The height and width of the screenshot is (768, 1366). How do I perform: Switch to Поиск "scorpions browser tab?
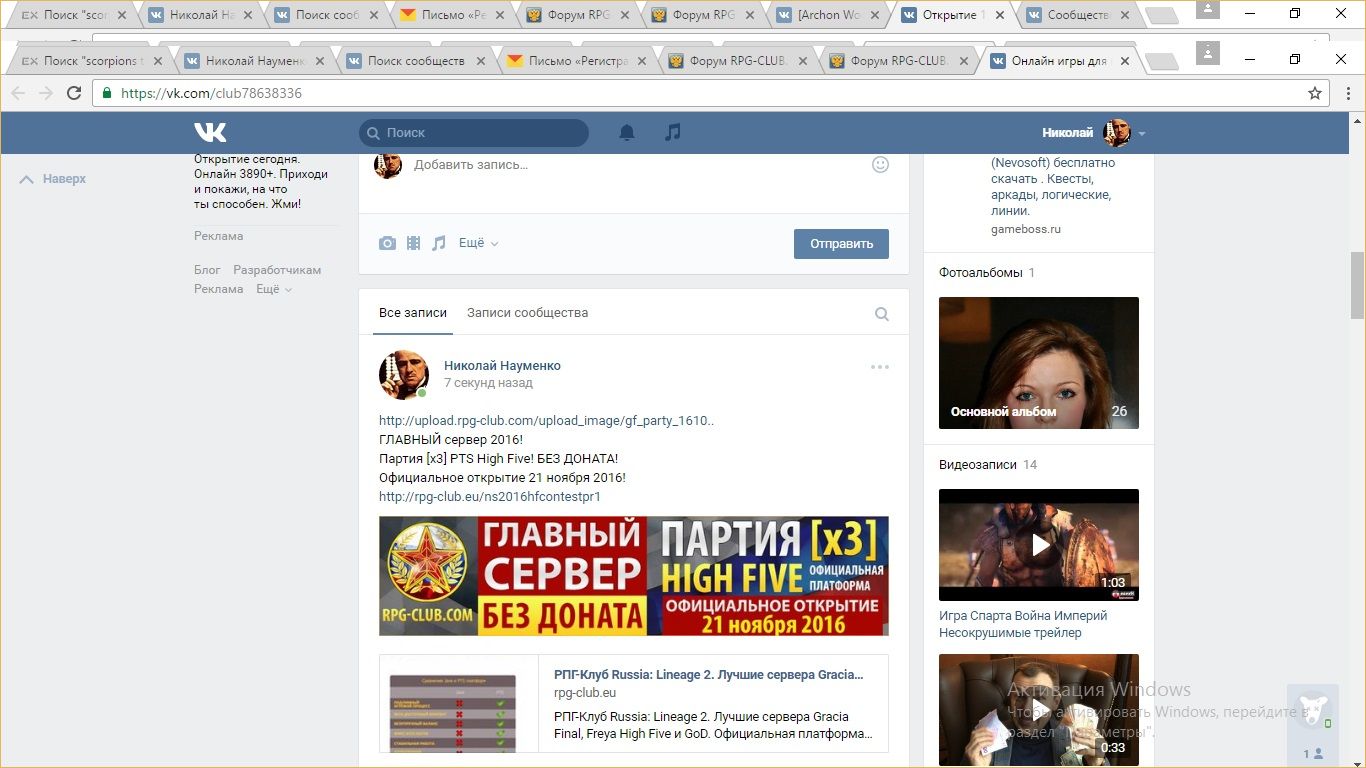point(93,61)
